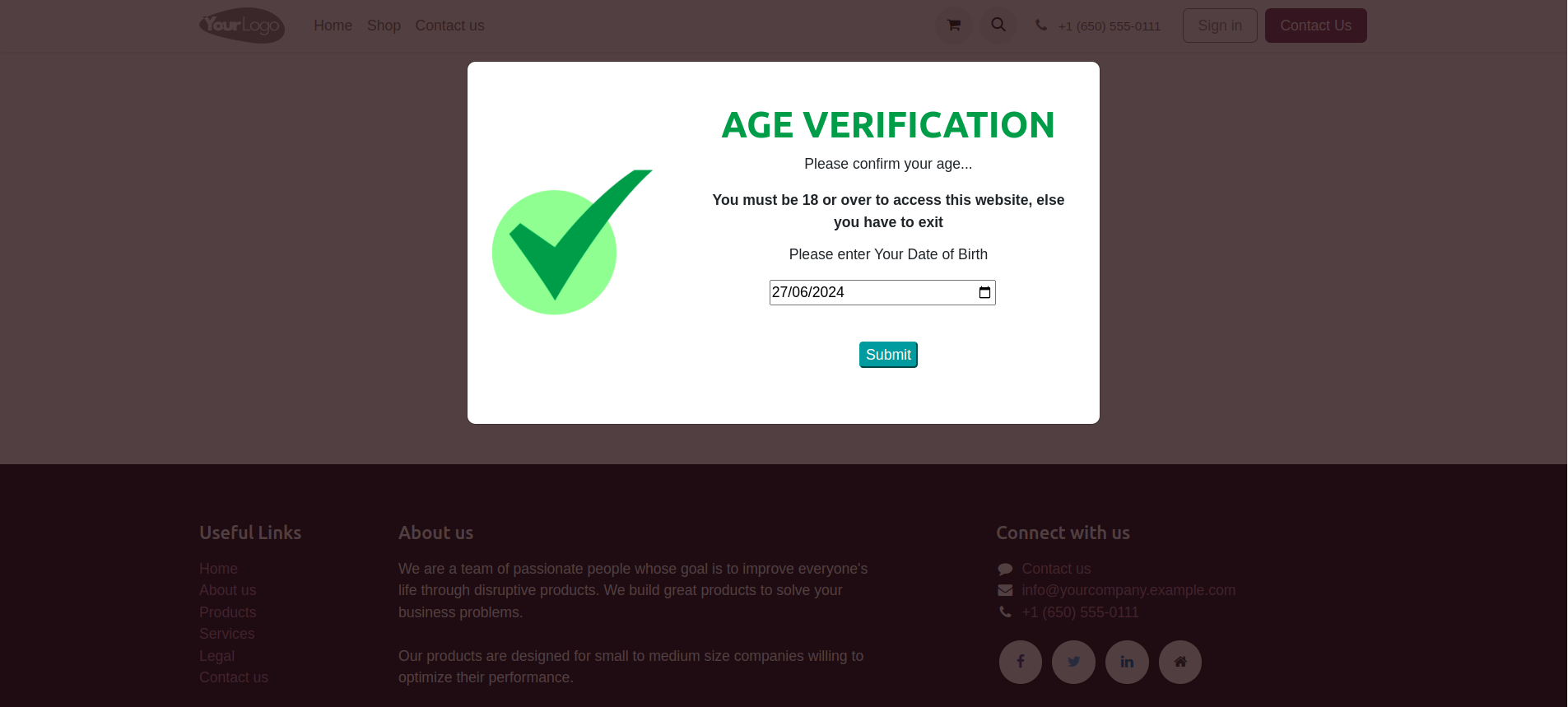The image size is (1568, 707).
Task: Follow the Products footer link
Action: pos(227,612)
